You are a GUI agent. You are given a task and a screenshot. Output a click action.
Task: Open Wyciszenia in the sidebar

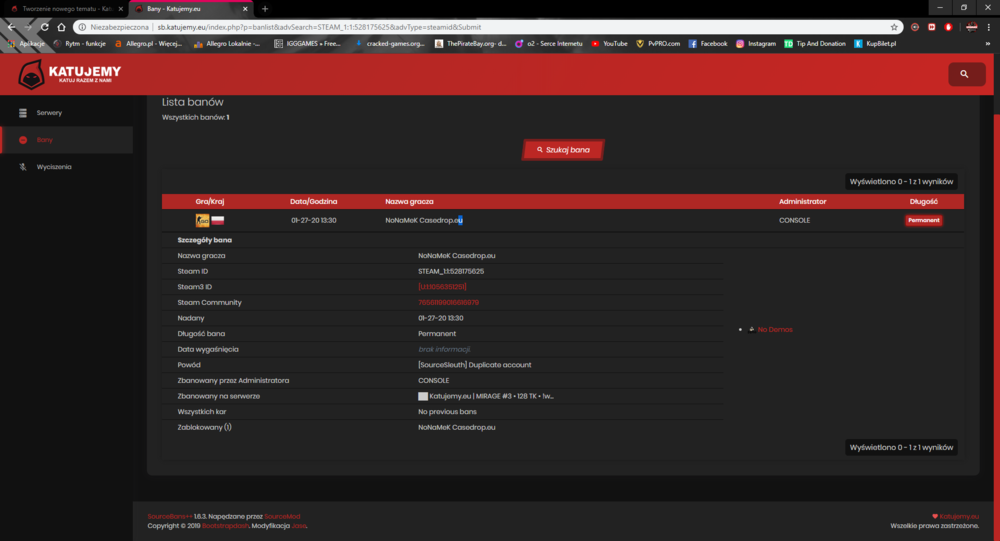[54, 167]
